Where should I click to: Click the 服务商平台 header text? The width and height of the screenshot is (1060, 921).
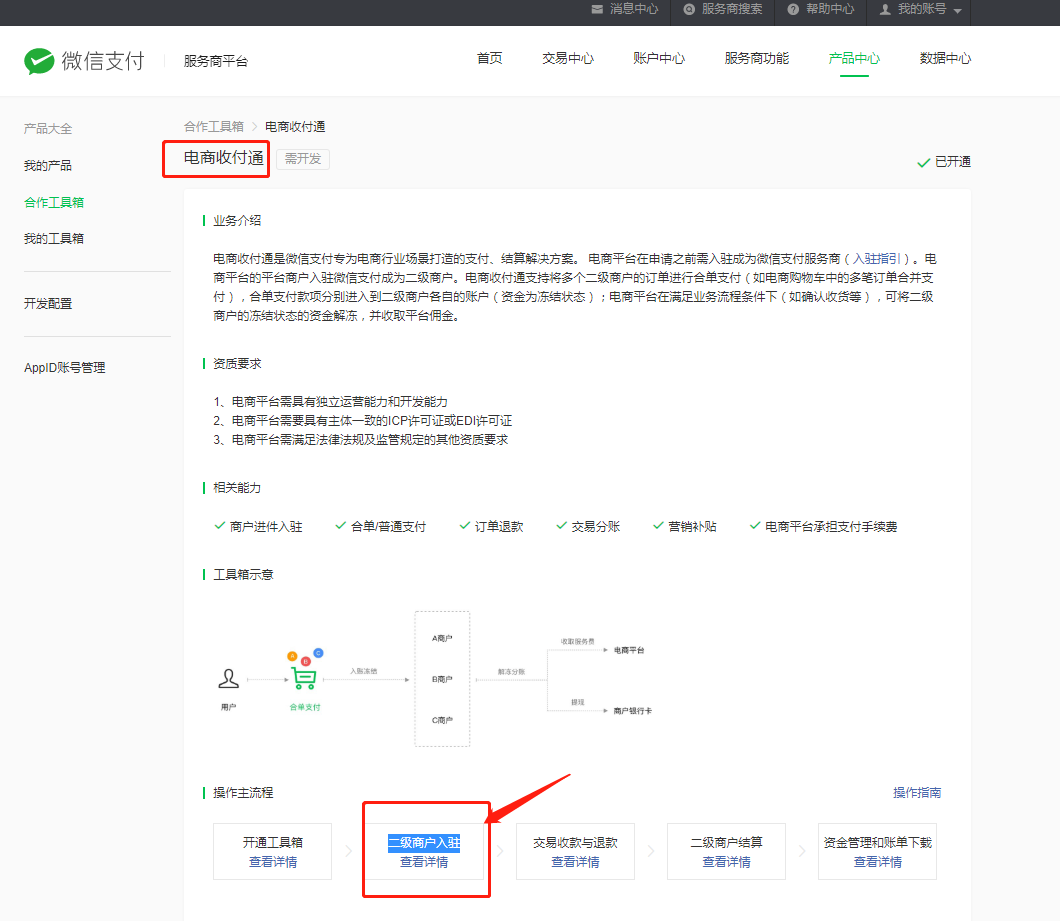point(216,62)
